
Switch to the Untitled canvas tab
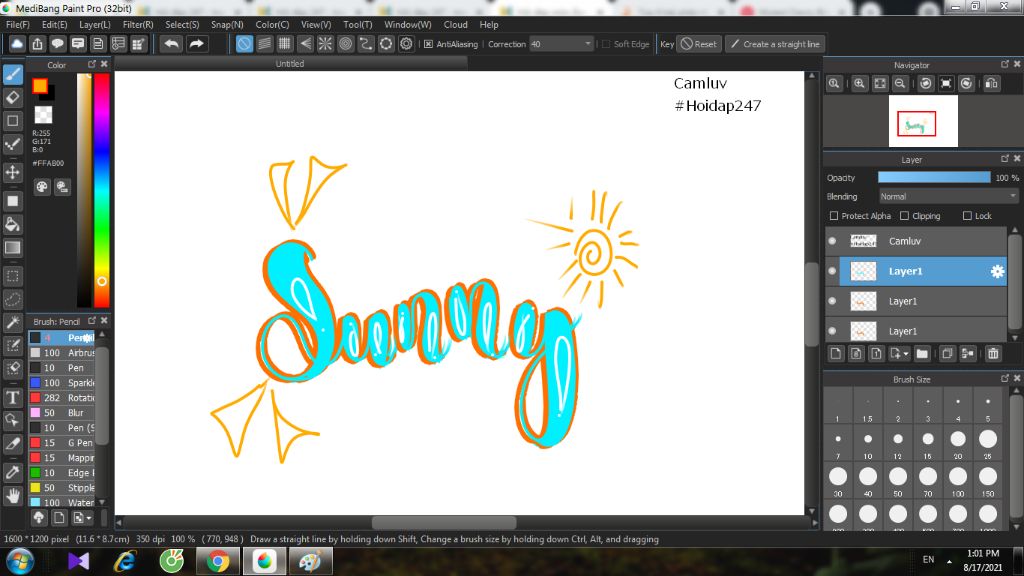[290, 63]
